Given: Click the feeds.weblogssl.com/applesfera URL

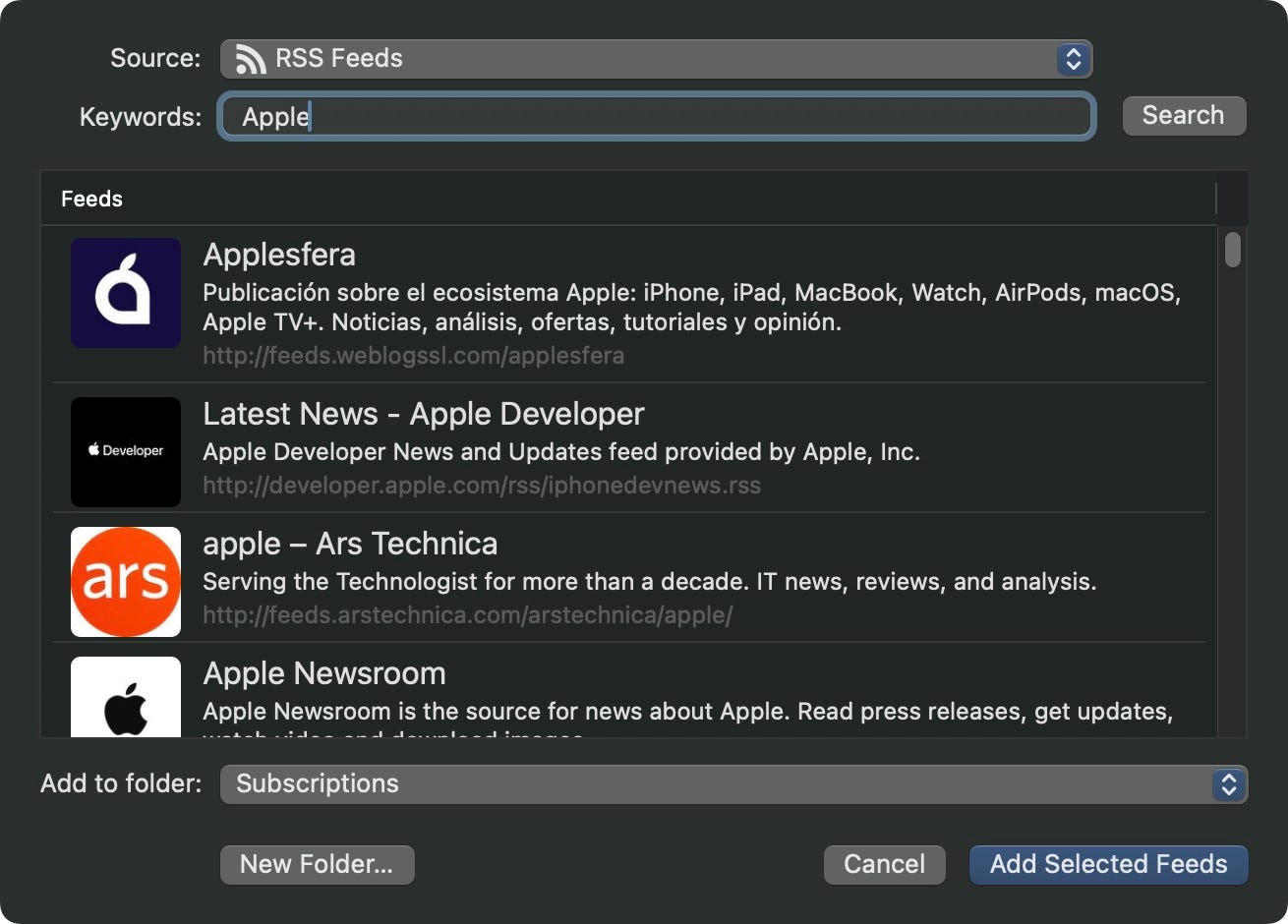Looking at the screenshot, I should click(x=413, y=355).
